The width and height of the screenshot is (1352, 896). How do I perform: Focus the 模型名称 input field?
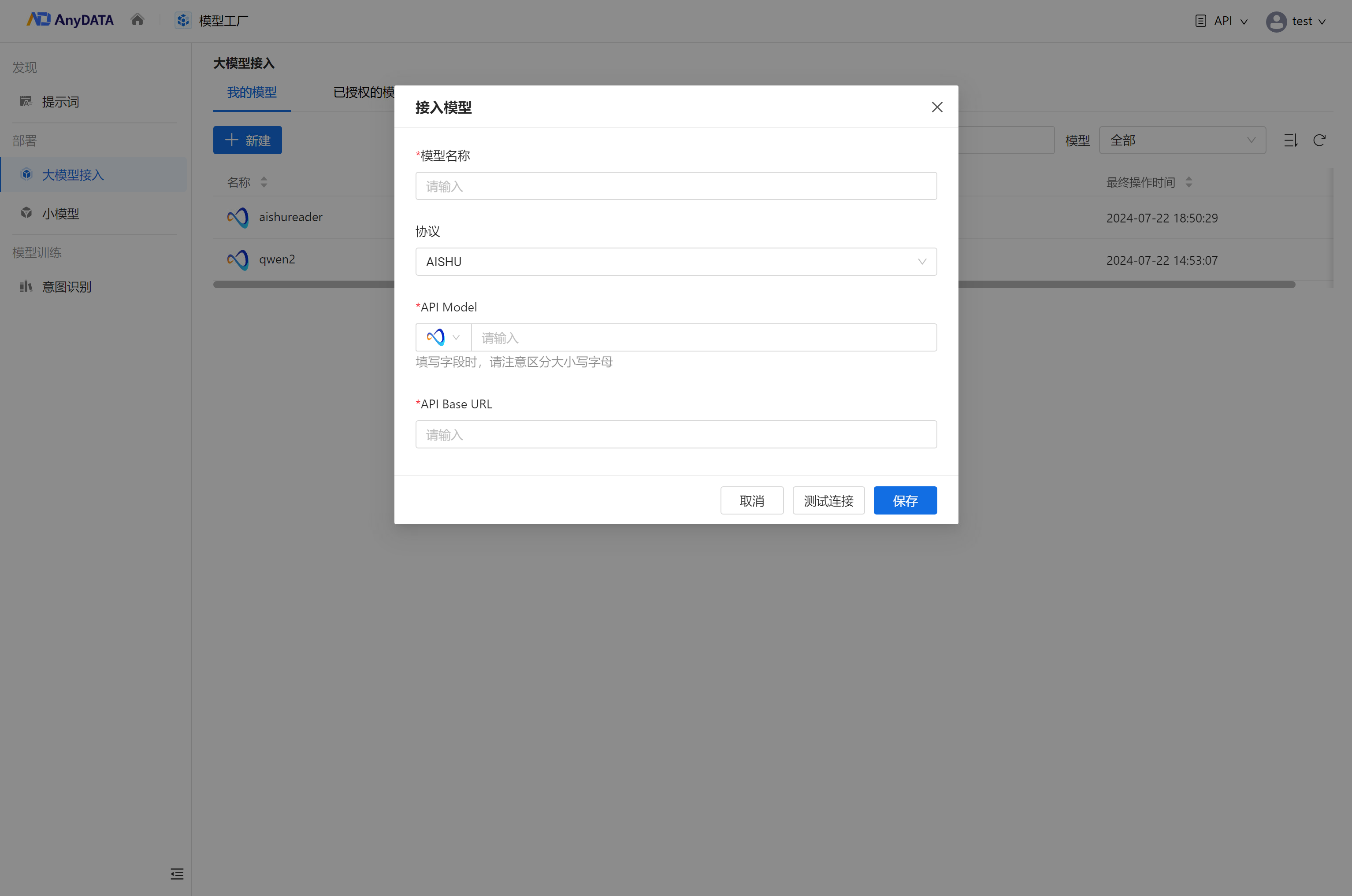(x=676, y=186)
